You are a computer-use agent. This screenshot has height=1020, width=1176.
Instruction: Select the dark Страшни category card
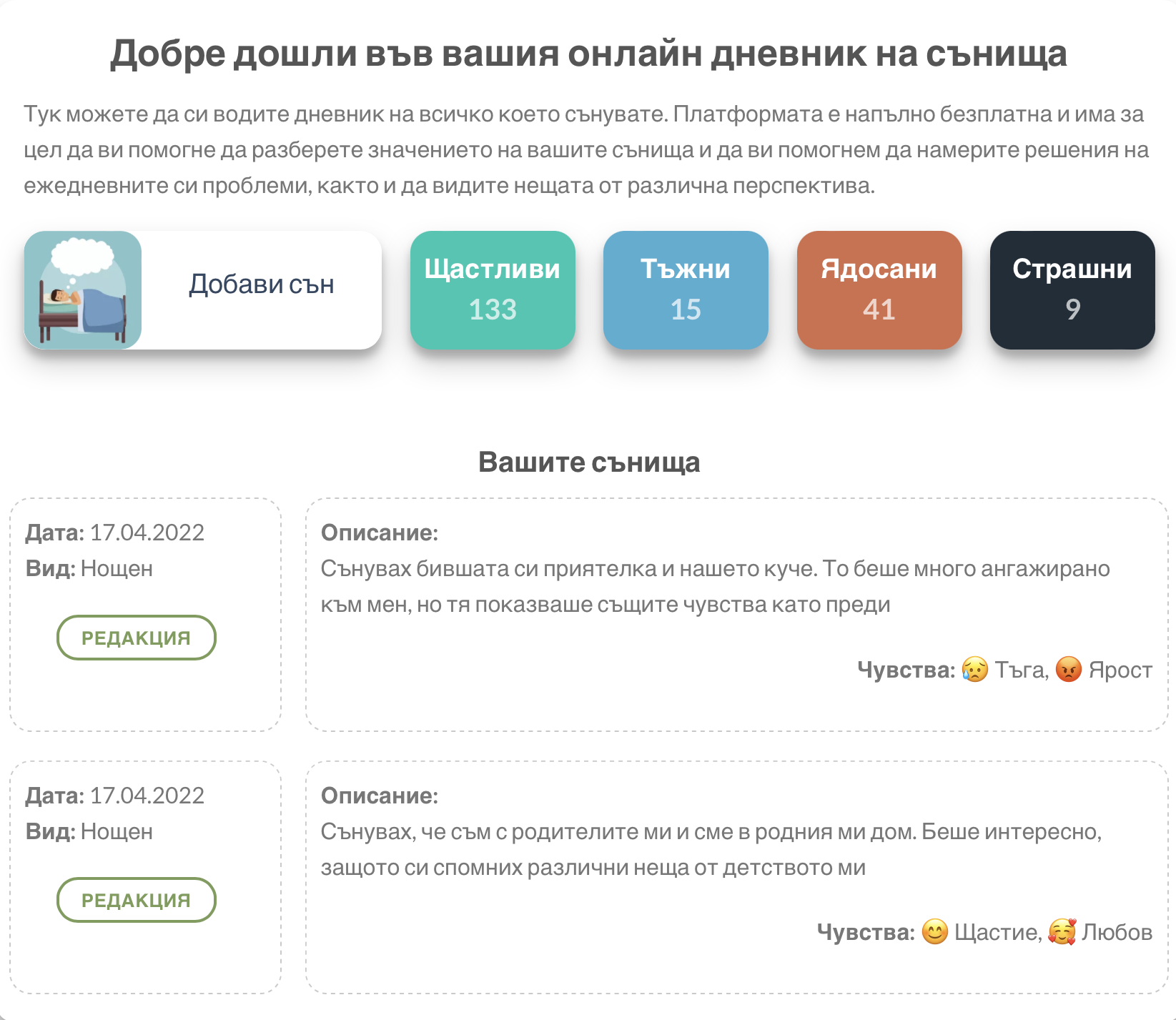click(1072, 290)
